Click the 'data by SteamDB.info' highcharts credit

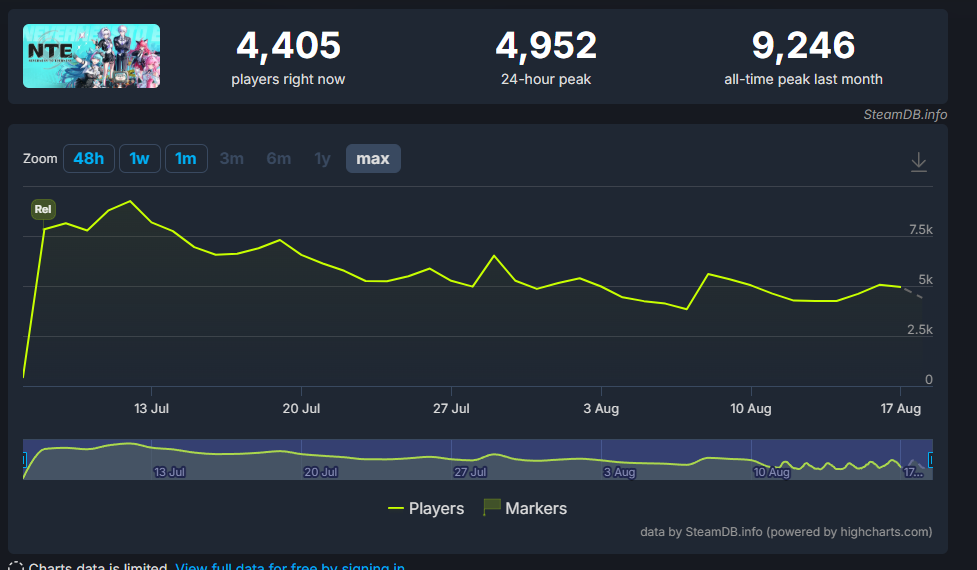point(786,532)
